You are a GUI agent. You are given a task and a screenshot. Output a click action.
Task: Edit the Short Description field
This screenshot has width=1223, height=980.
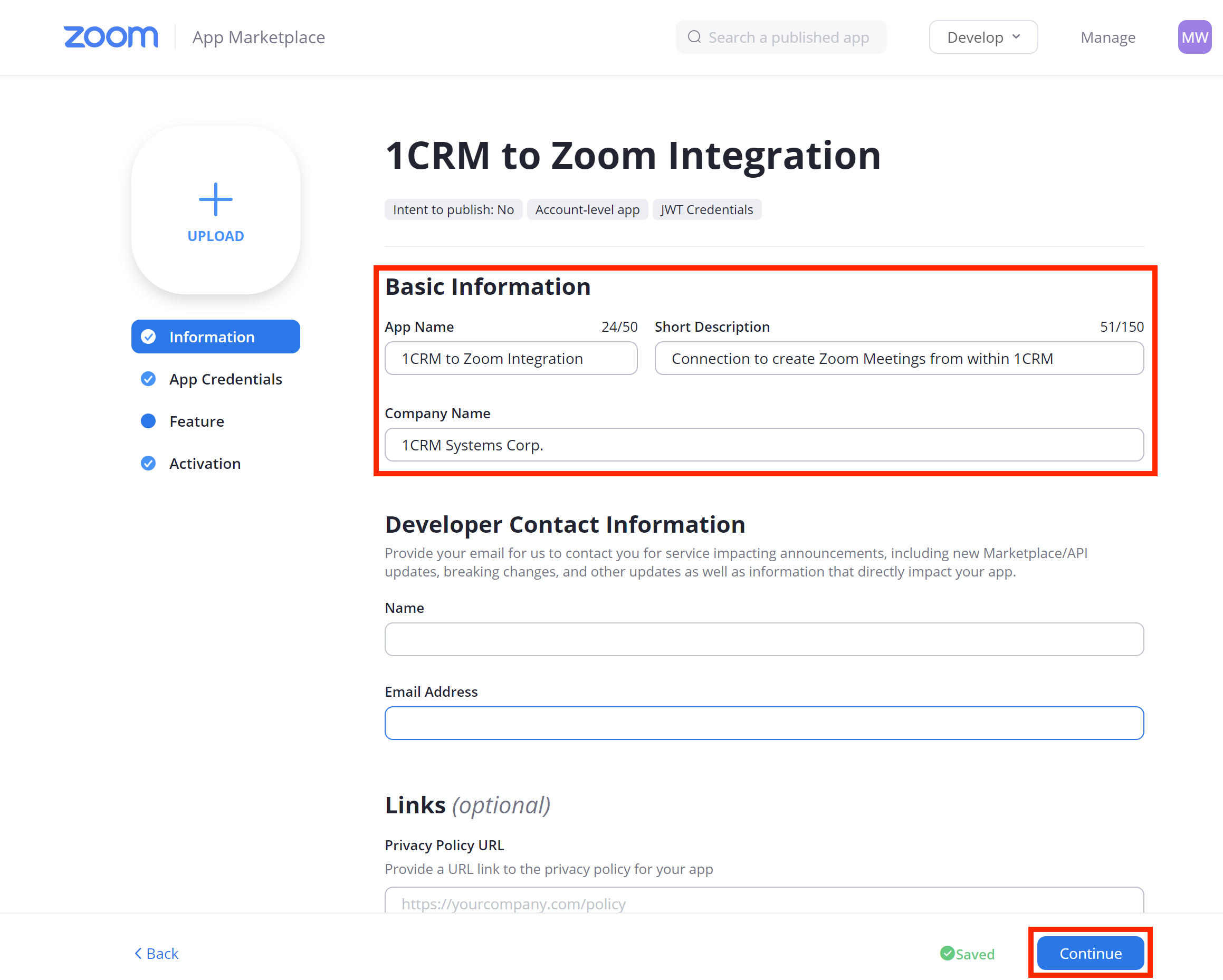click(899, 359)
